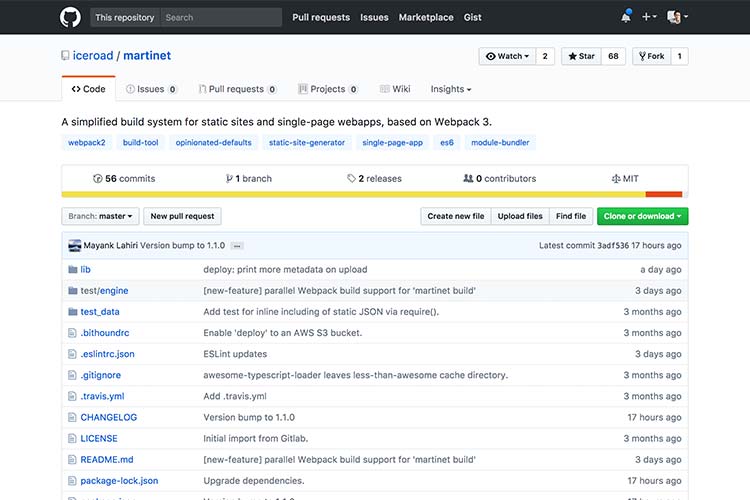
Task: Open the lib folder
Action: (x=86, y=269)
